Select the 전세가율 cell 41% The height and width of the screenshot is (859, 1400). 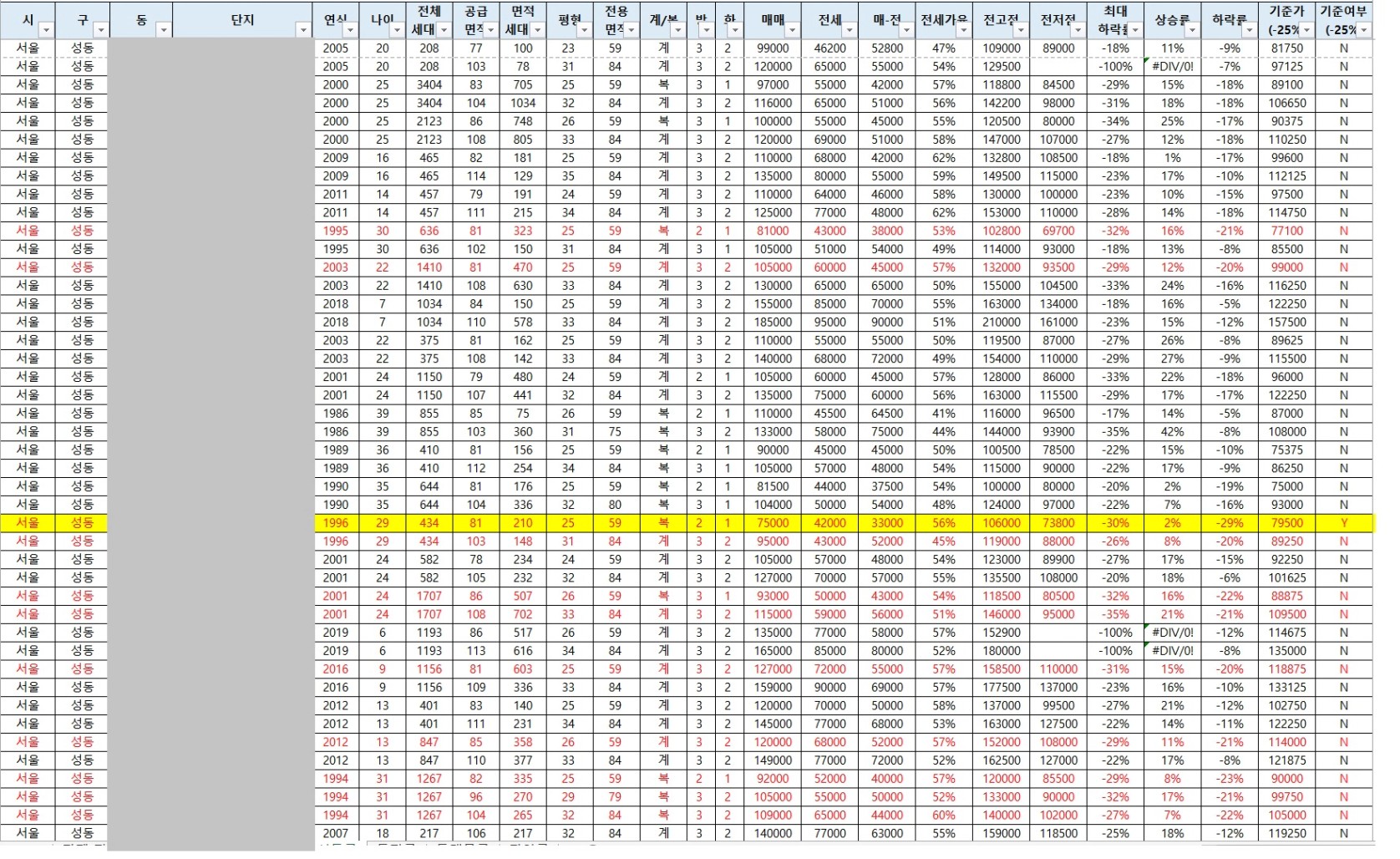click(x=944, y=414)
